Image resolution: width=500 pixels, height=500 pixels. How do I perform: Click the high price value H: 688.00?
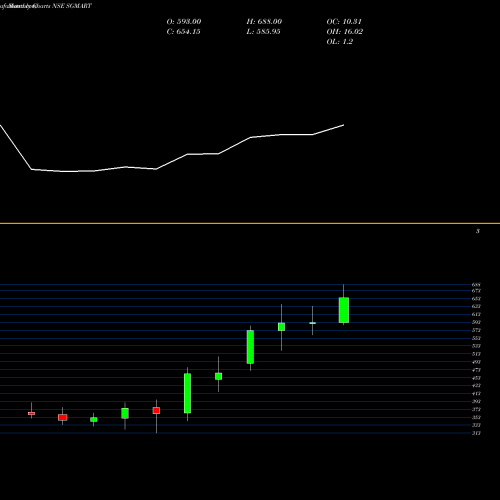(264, 22)
